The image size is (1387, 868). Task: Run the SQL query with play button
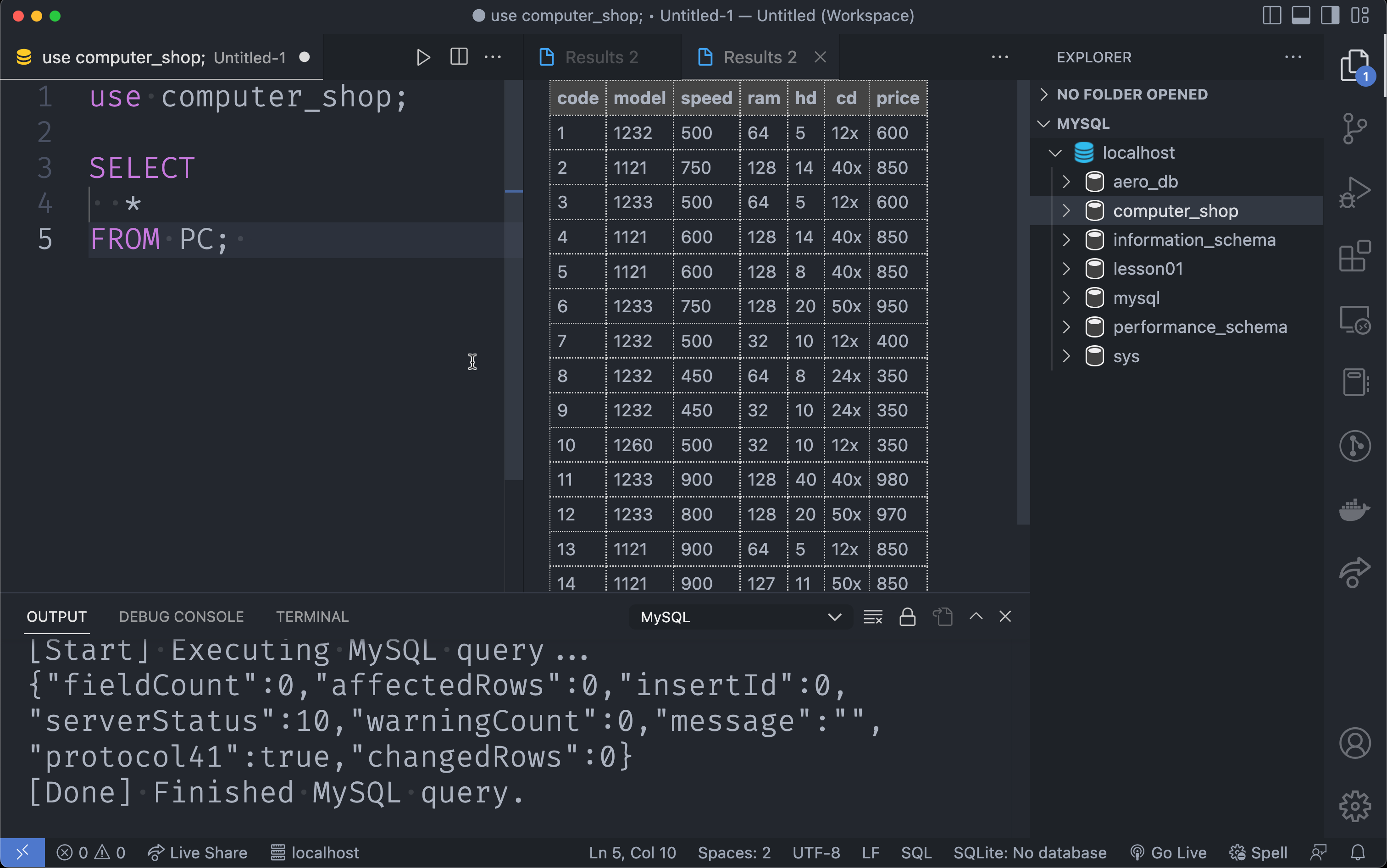pos(423,57)
